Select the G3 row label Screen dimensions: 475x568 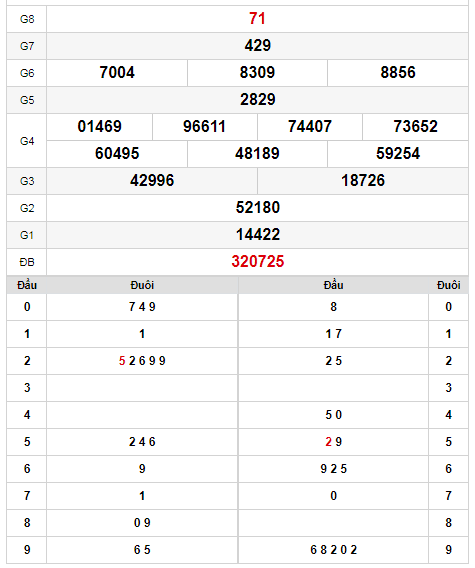tap(27, 181)
